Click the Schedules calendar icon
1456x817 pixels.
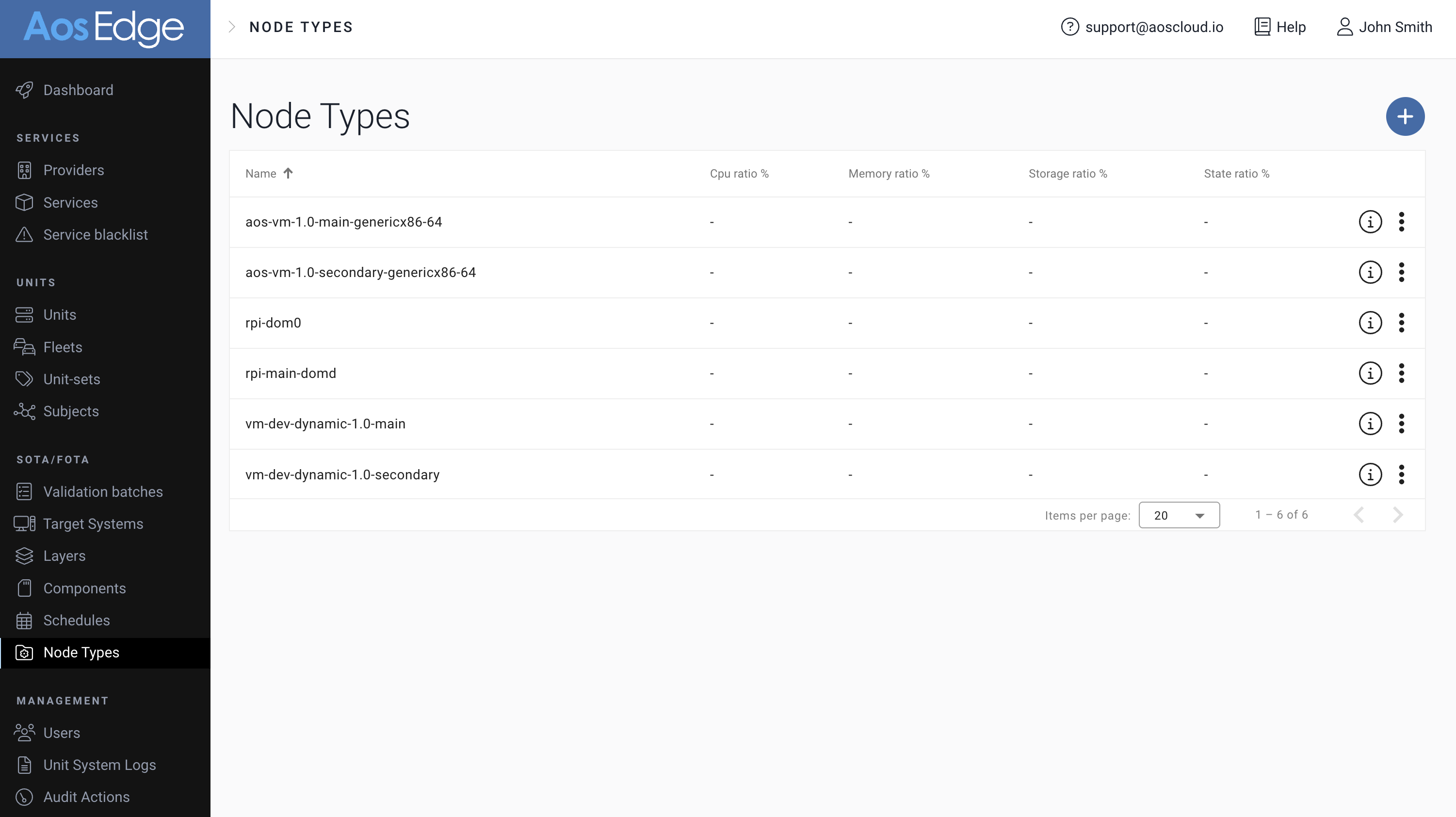pos(24,620)
